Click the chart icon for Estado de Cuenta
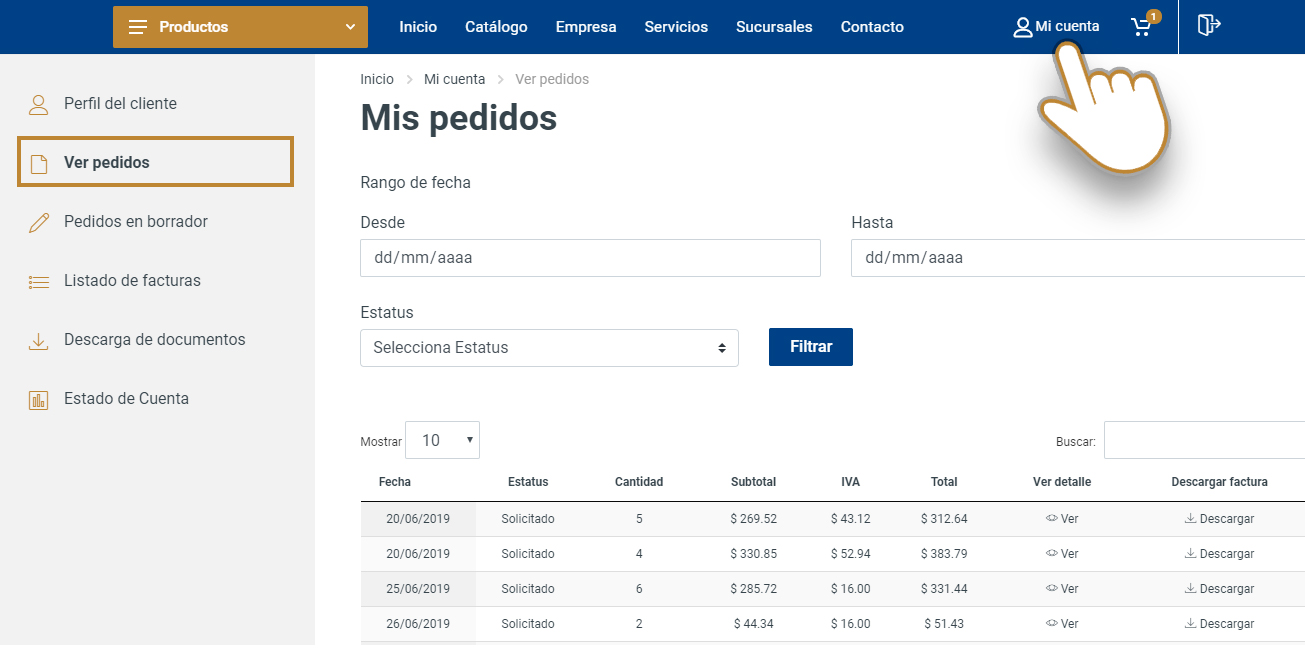Image resolution: width=1305 pixels, height=655 pixels. pyautogui.click(x=39, y=400)
